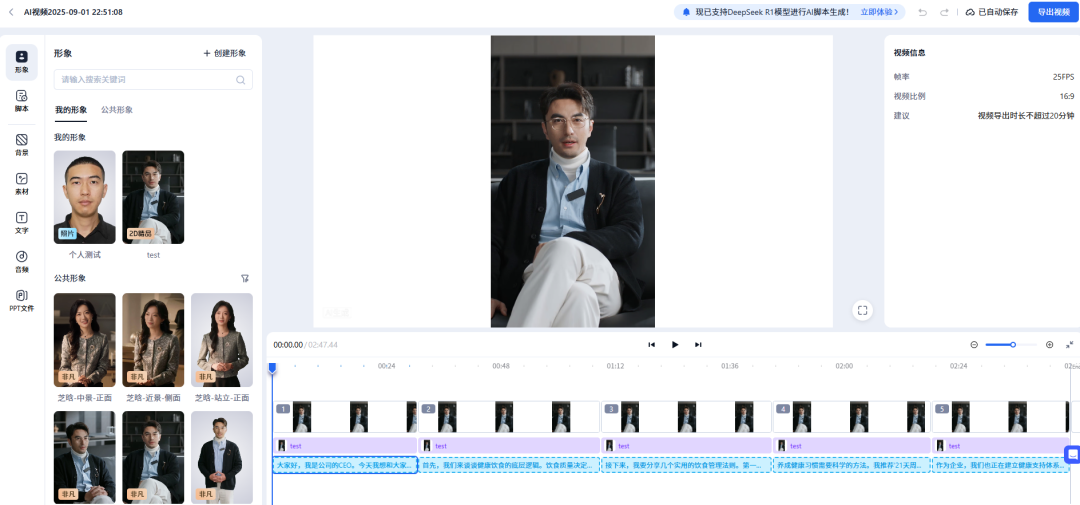Select 芝晗-中景-正面 avatar
Screen dimensions: 1080x505
pyautogui.click(x=85, y=340)
